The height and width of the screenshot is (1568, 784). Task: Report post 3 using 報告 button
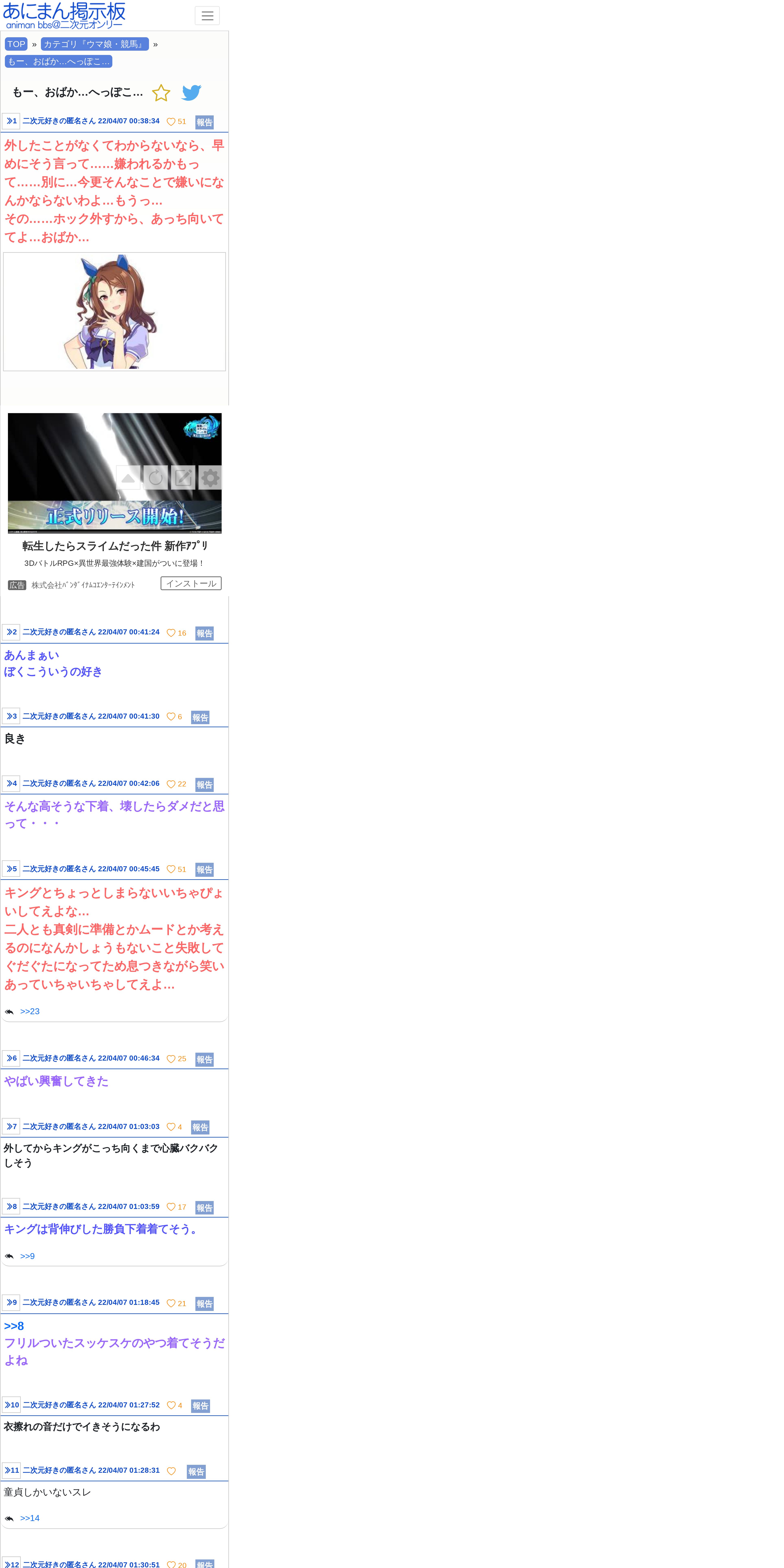pos(200,718)
